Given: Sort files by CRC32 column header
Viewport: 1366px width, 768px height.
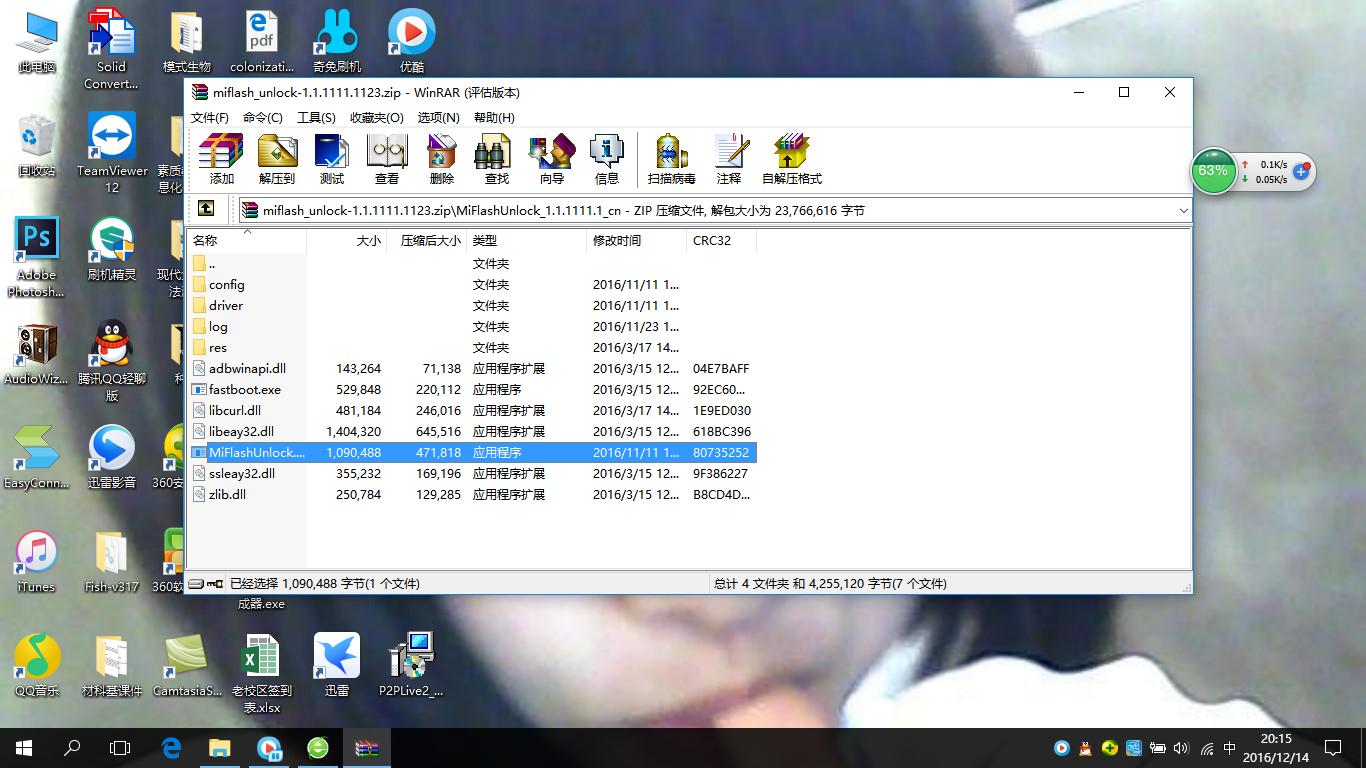Looking at the screenshot, I should tap(721, 240).
